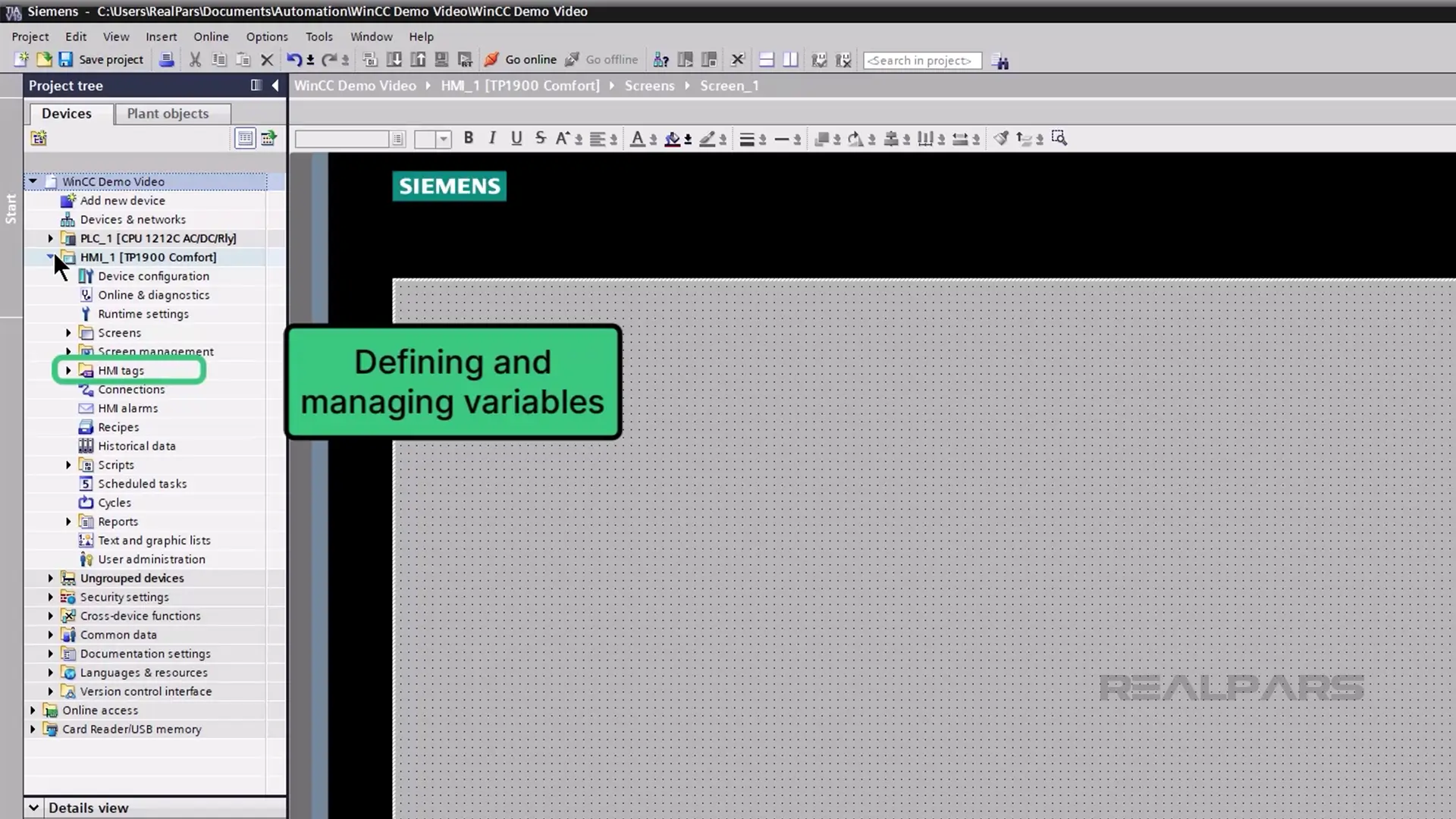The height and width of the screenshot is (819, 1456).
Task: Click the text alignment icon
Action: point(598,138)
